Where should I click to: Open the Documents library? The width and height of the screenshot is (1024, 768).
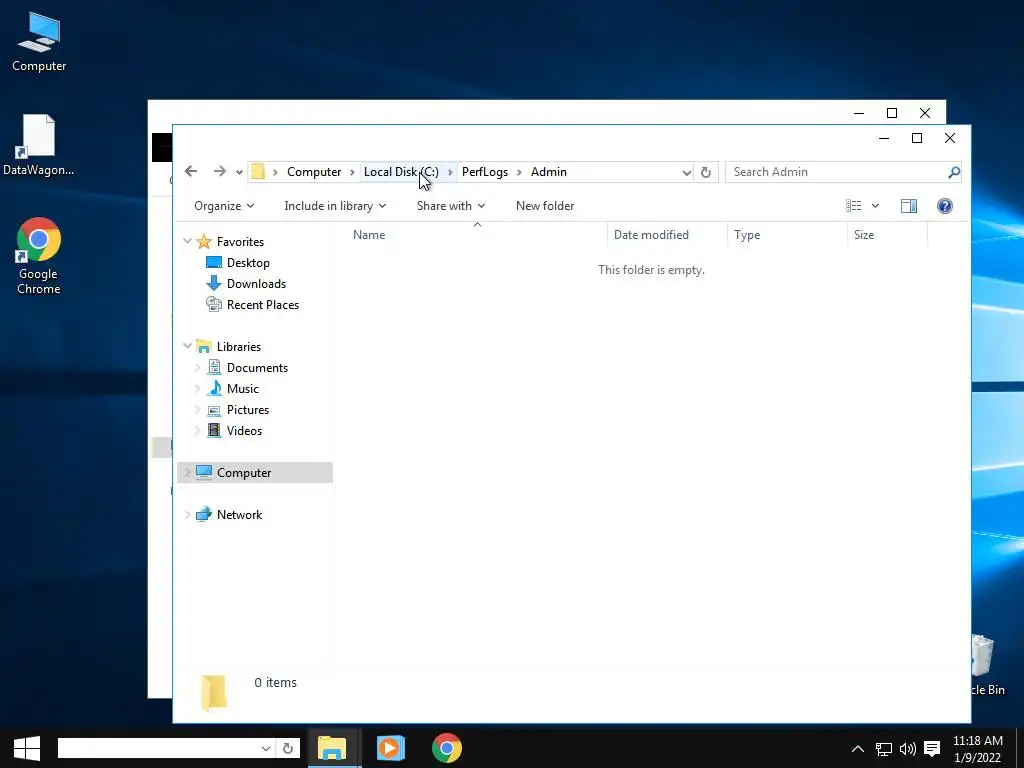[257, 368]
